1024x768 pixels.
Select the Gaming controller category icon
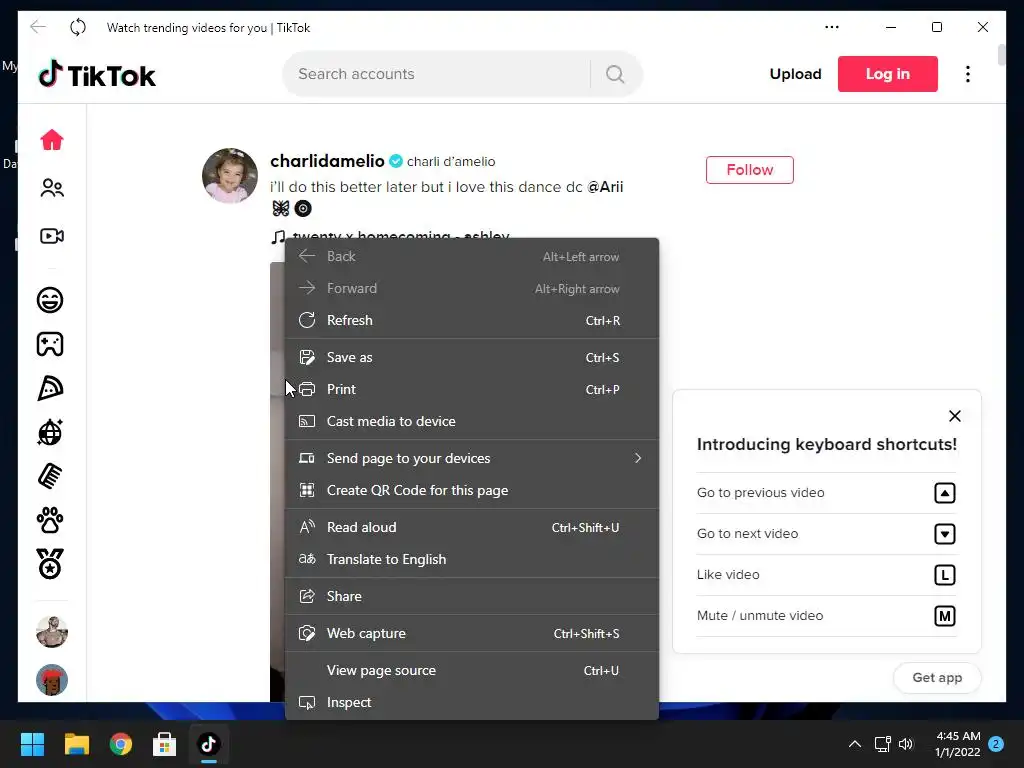coord(50,344)
